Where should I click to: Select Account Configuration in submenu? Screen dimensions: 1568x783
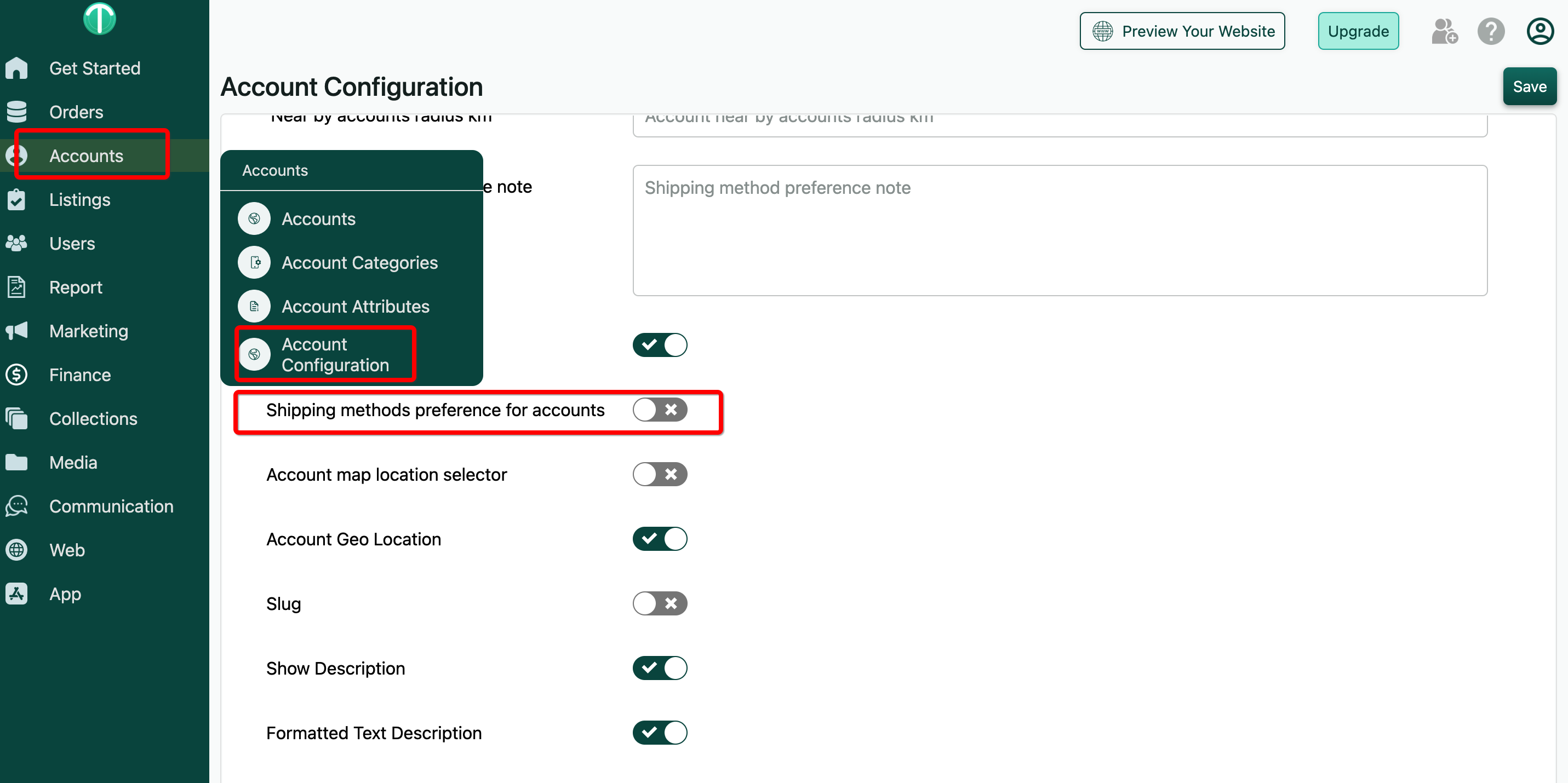(x=335, y=355)
